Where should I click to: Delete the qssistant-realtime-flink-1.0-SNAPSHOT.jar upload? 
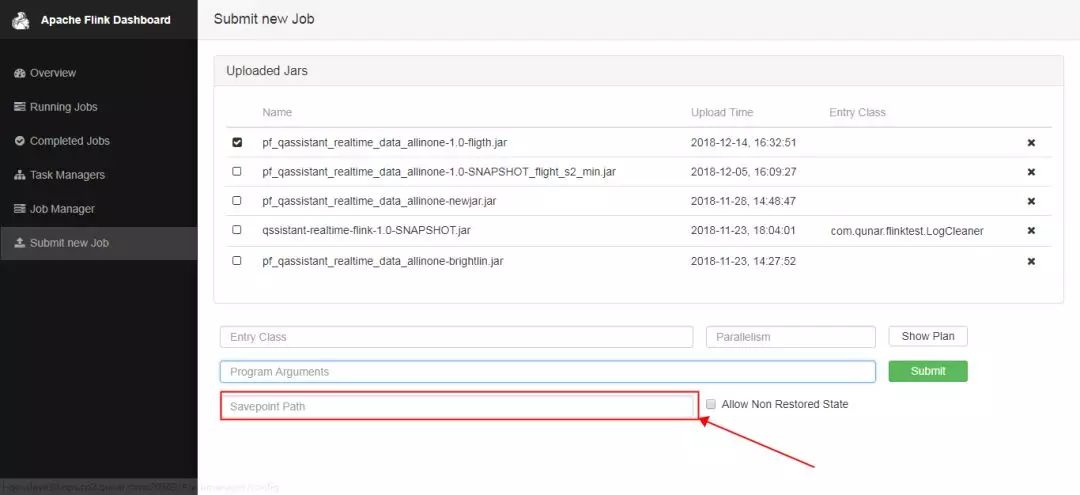click(1031, 231)
